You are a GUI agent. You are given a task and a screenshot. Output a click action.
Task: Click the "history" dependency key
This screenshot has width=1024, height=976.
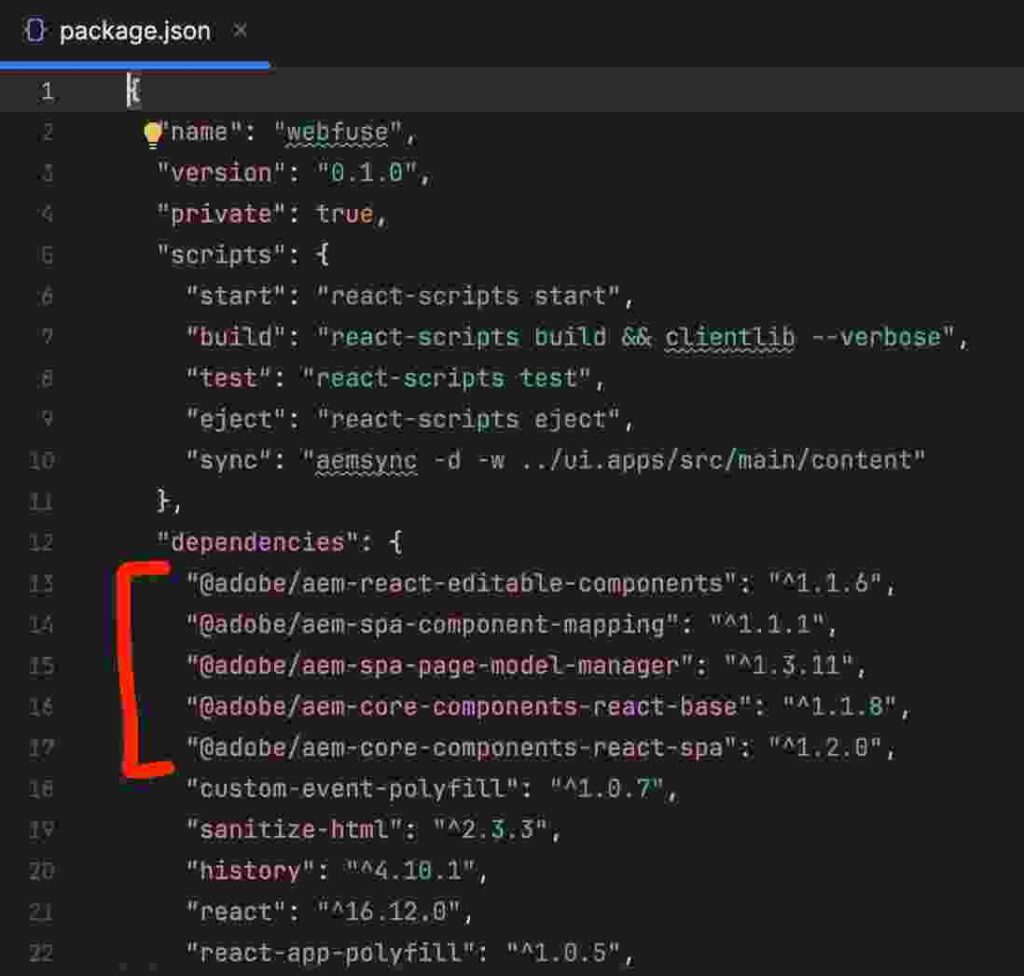pos(251,871)
